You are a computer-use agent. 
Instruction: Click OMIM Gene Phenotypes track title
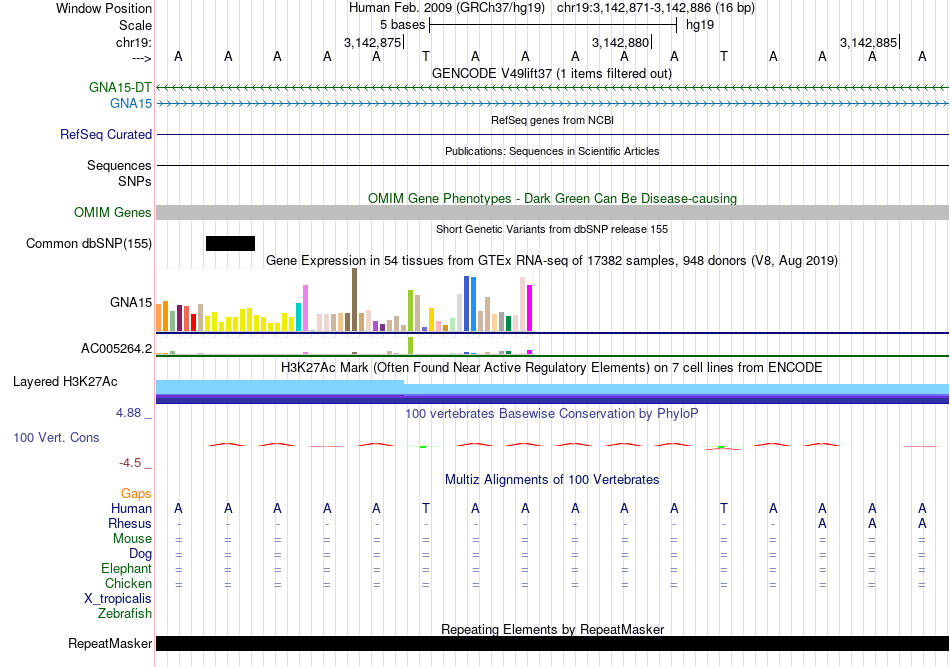[x=552, y=199]
